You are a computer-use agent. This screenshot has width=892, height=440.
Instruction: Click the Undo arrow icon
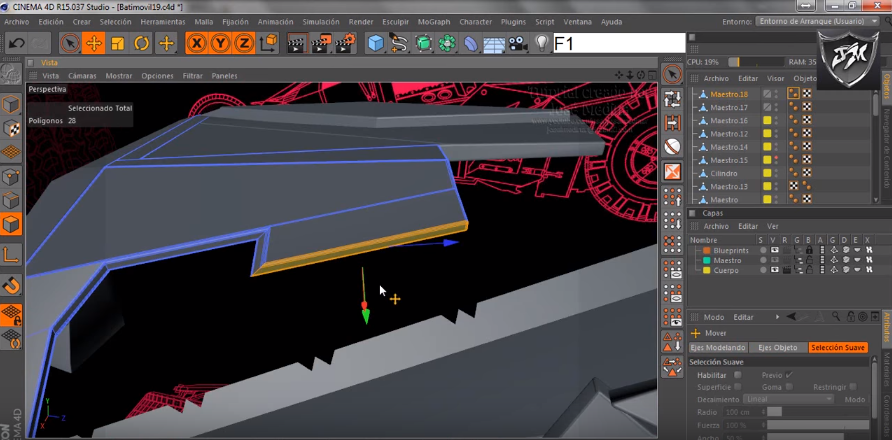pyautogui.click(x=16, y=43)
